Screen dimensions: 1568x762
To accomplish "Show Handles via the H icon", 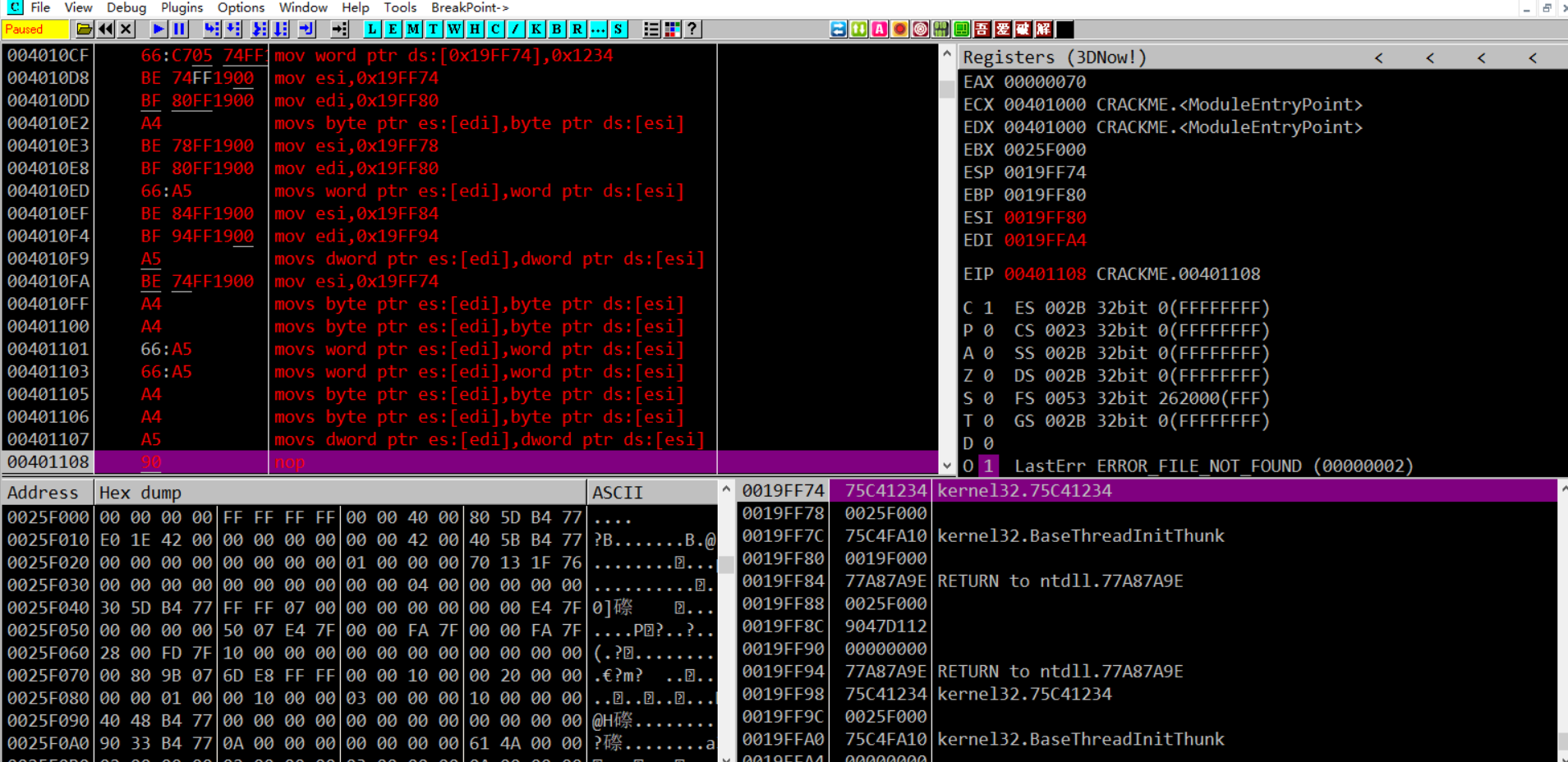I will (475, 30).
